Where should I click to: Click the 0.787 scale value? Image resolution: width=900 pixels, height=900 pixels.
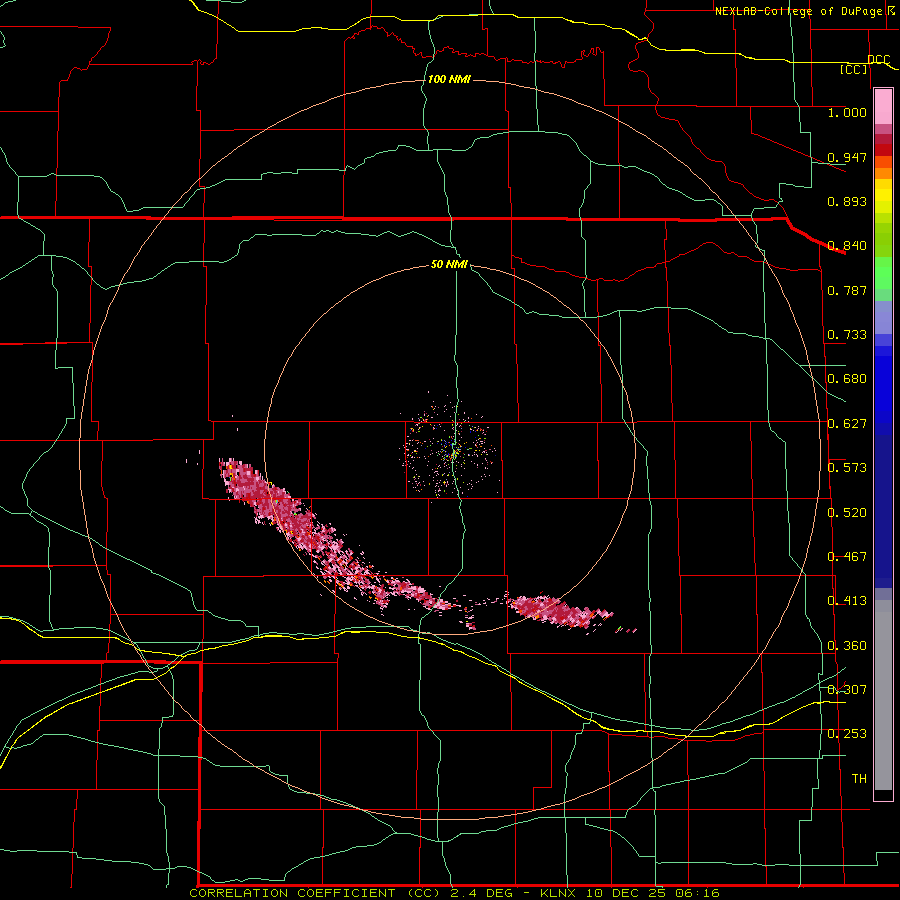point(847,290)
